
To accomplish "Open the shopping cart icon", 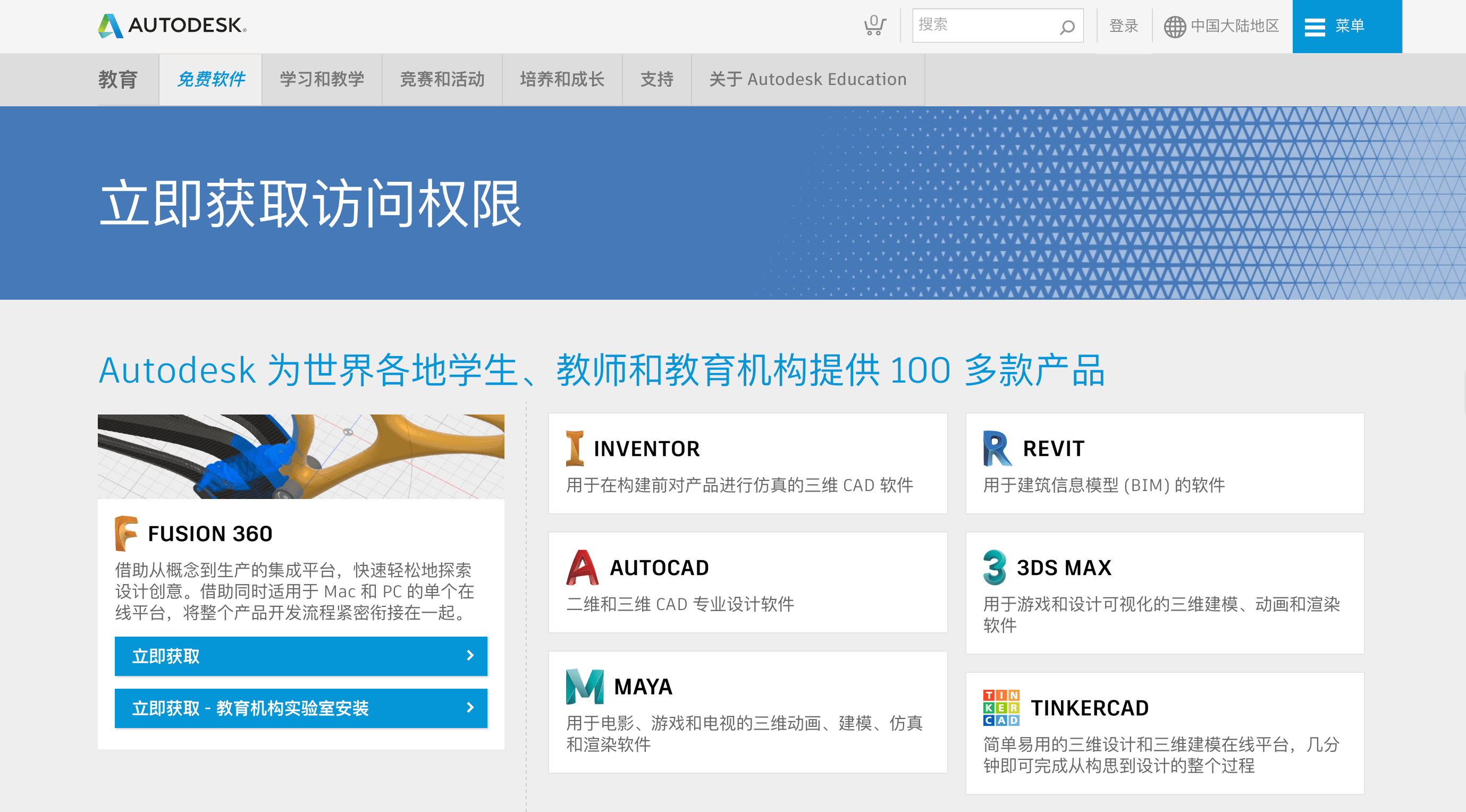I will click(874, 26).
